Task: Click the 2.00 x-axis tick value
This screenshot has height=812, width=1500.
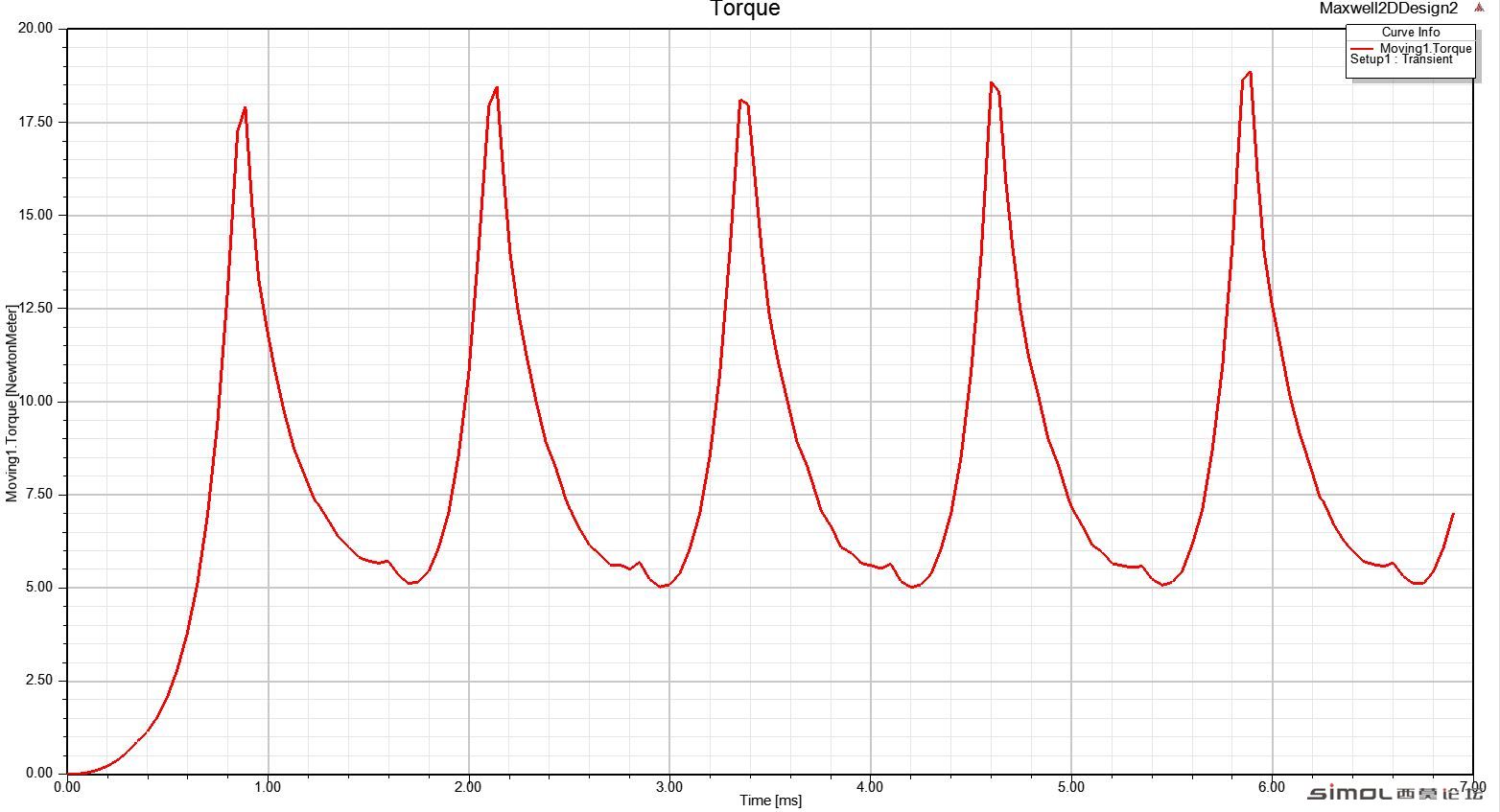Action: pyautogui.click(x=468, y=787)
